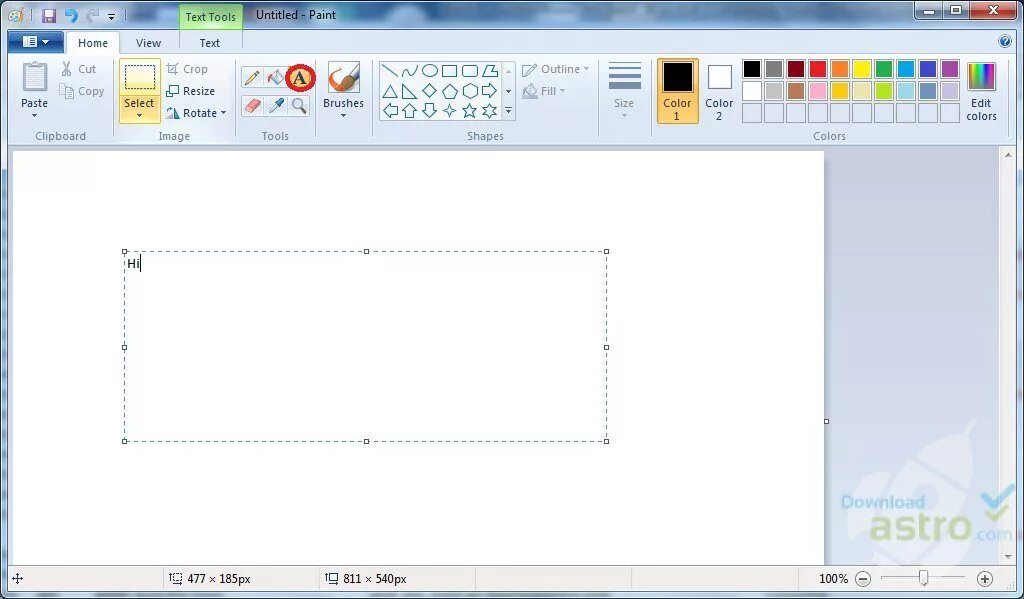
Task: Pick the Diamond shape
Action: pos(429,91)
